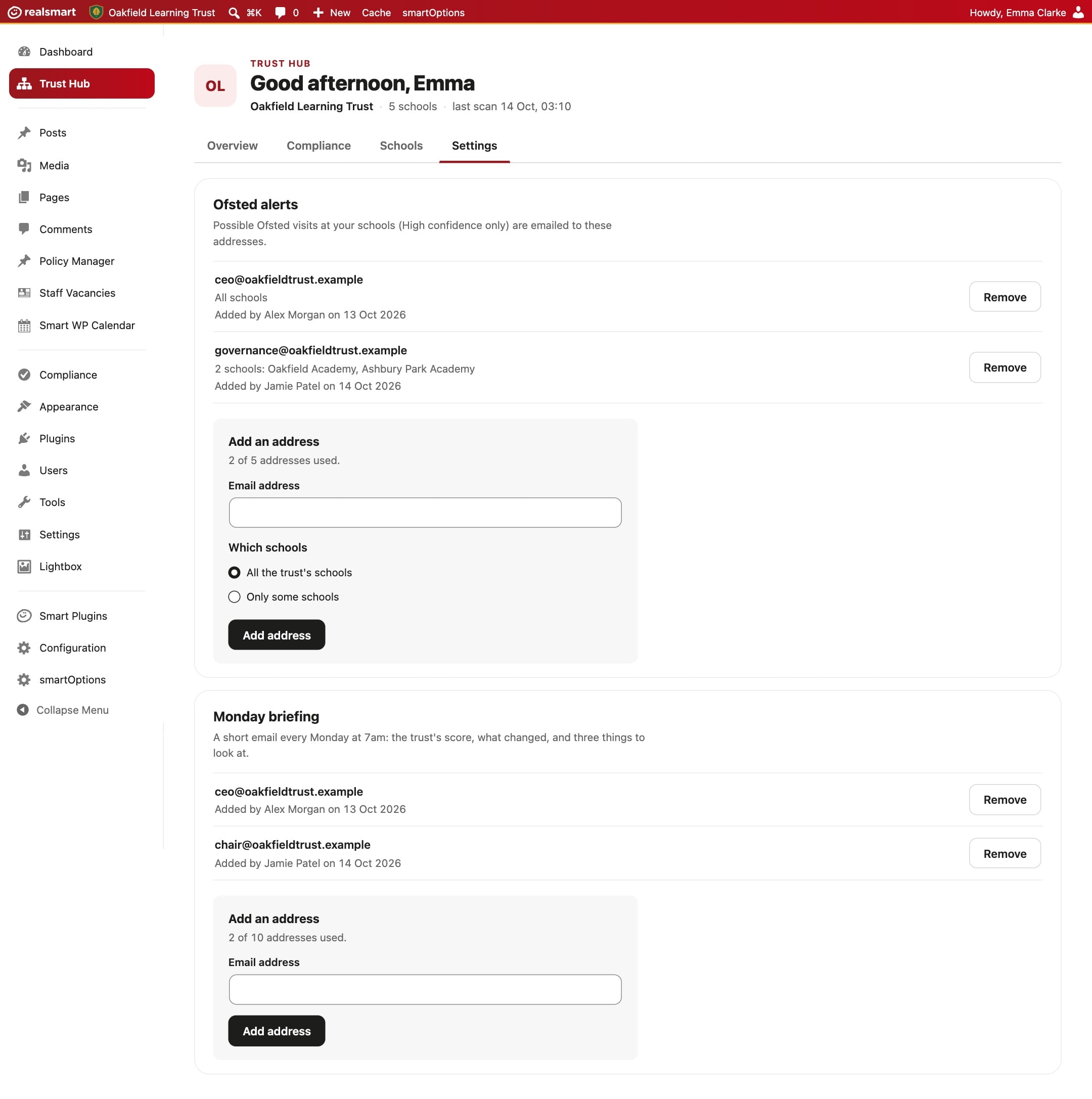1092x1099 pixels.
Task: Open the Plugins plug icon
Action: tap(24, 439)
